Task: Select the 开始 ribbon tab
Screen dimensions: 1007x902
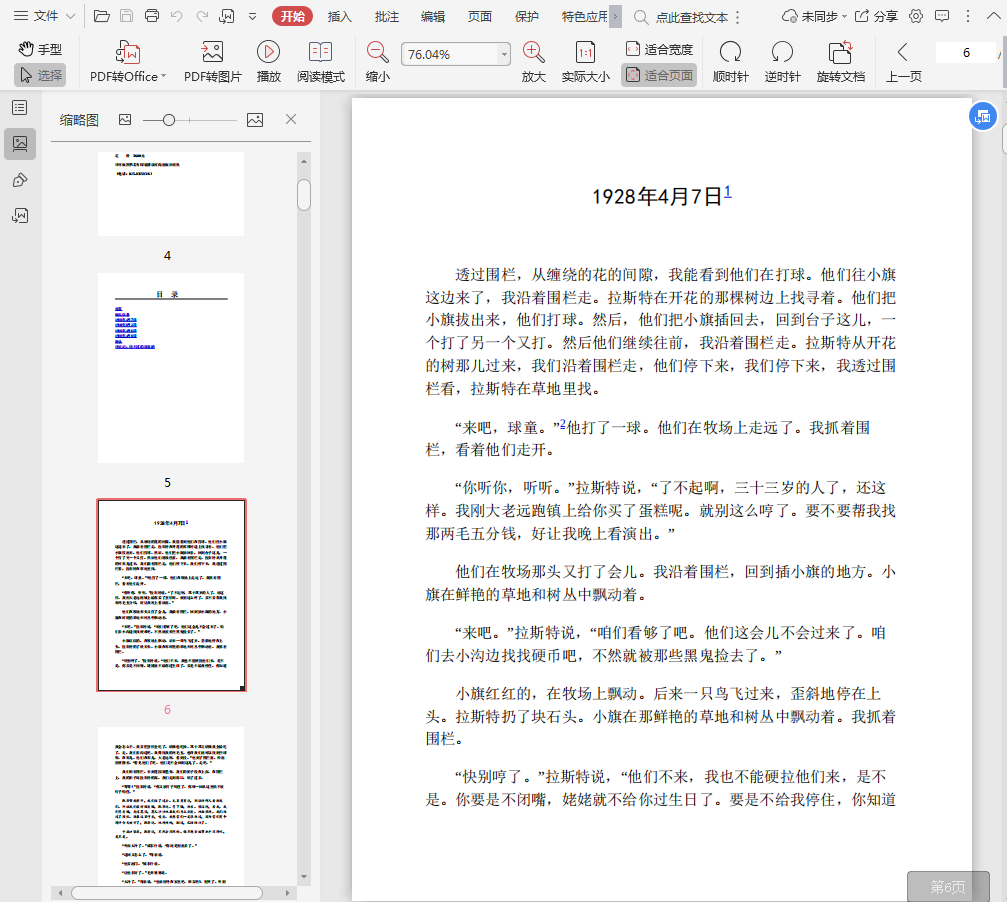Action: tap(292, 16)
